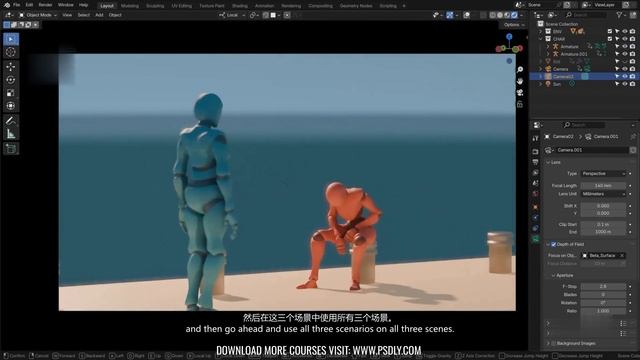Image resolution: width=640 pixels, height=360 pixels.
Task: Open Lens Unit Millimeters dropdown
Action: (x=603, y=194)
